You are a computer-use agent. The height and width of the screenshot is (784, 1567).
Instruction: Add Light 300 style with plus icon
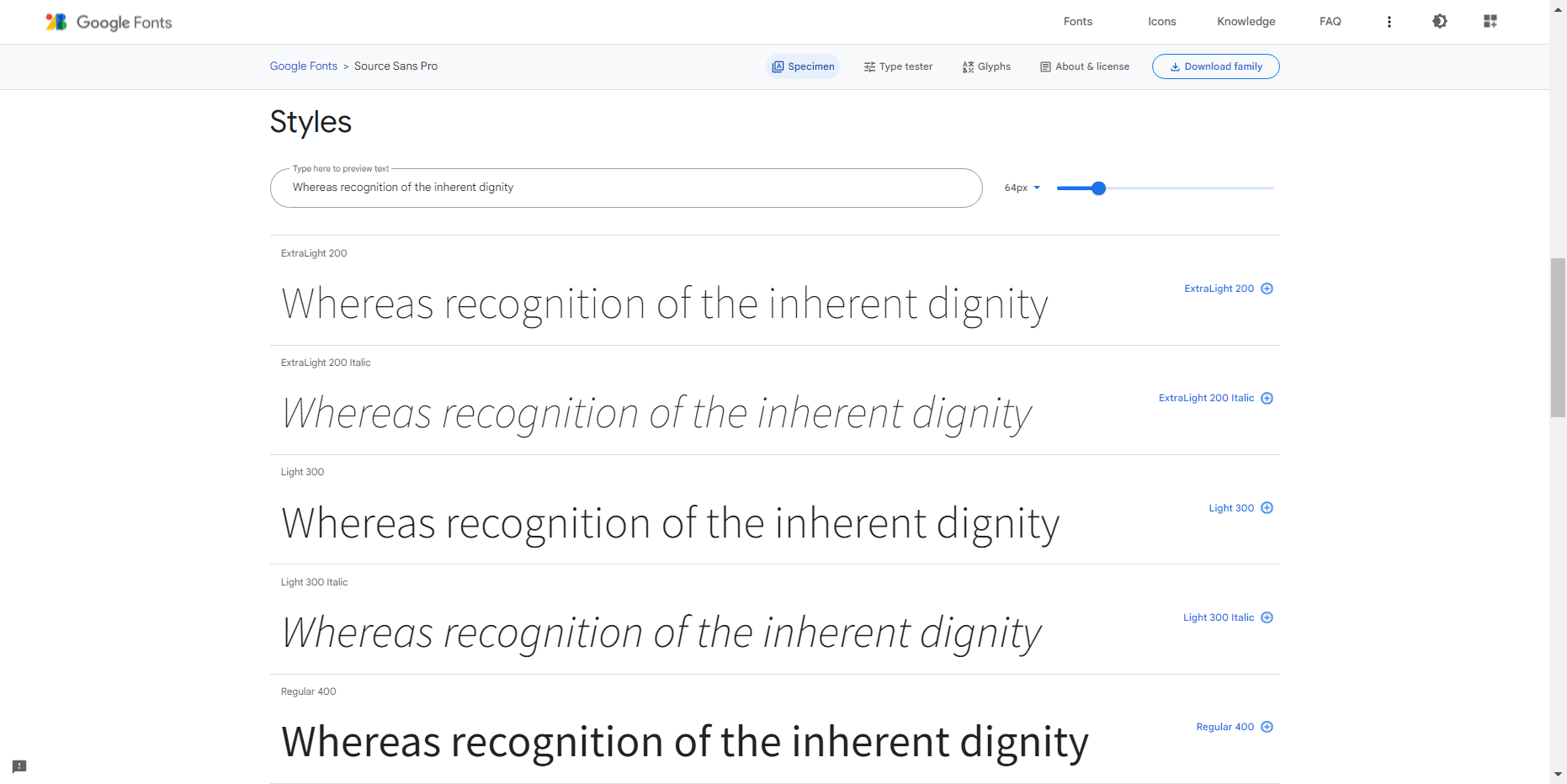pos(1267,508)
